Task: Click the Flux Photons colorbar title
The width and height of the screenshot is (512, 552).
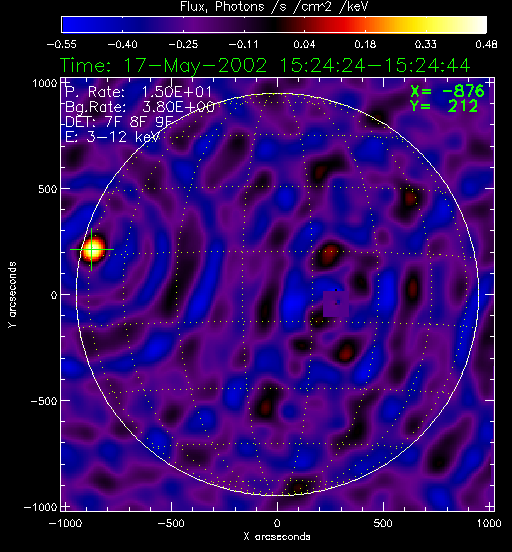Action: 274,6
